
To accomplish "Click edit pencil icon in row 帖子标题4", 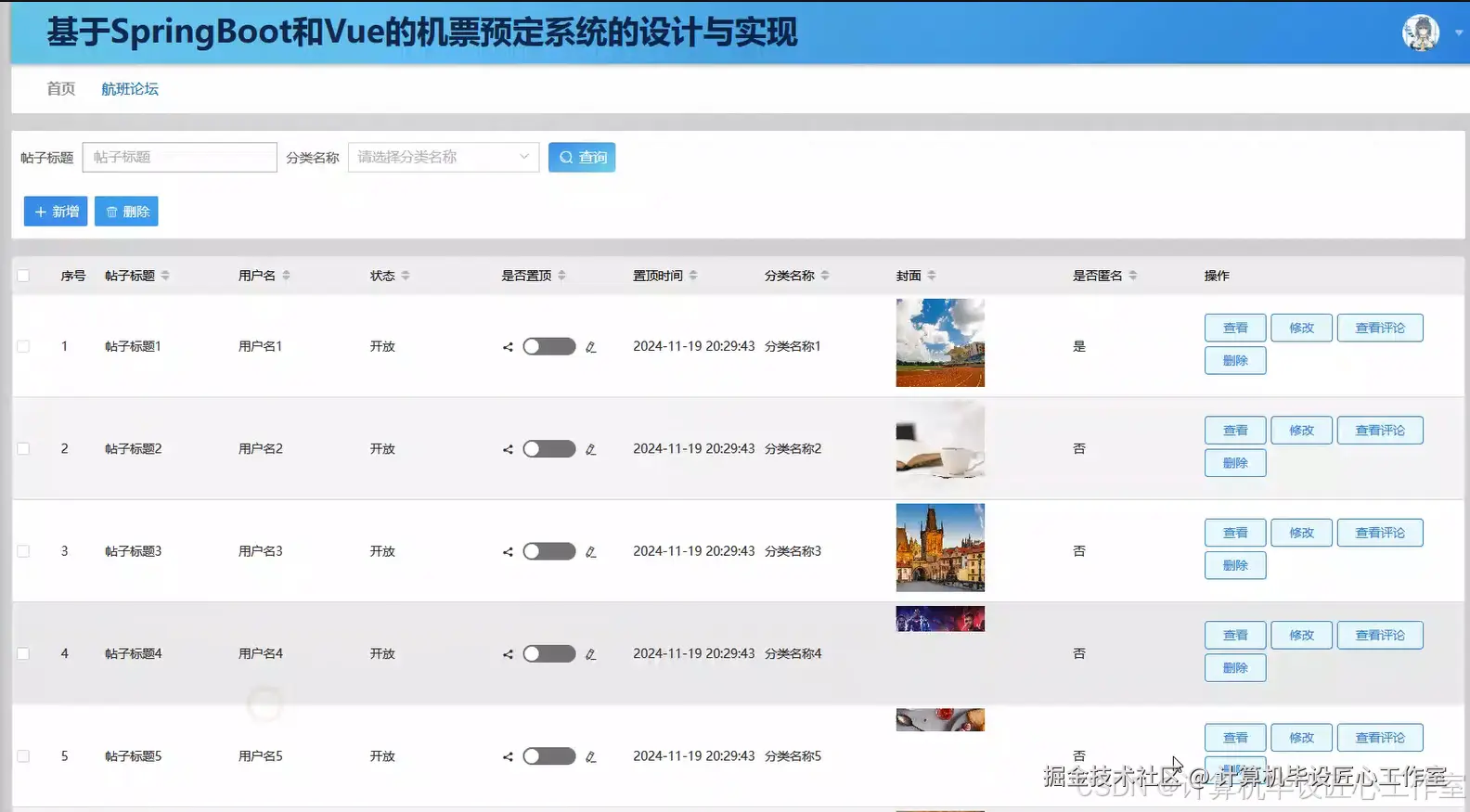I will coord(590,654).
